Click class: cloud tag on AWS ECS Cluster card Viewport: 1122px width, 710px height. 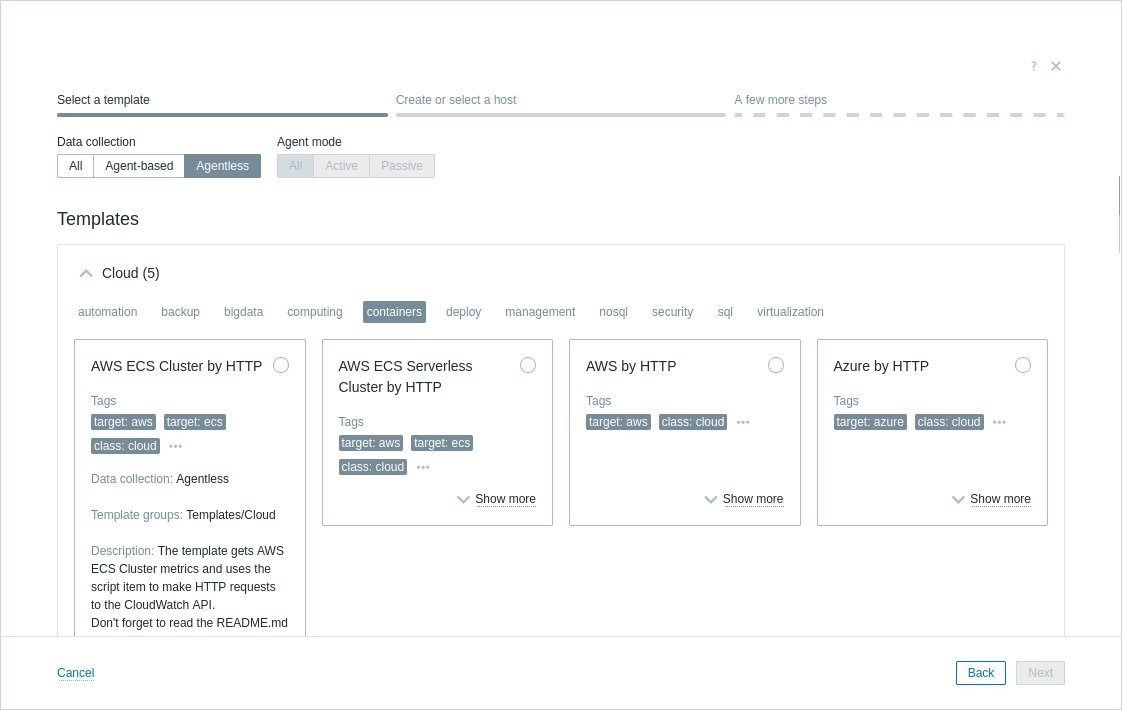(125, 446)
